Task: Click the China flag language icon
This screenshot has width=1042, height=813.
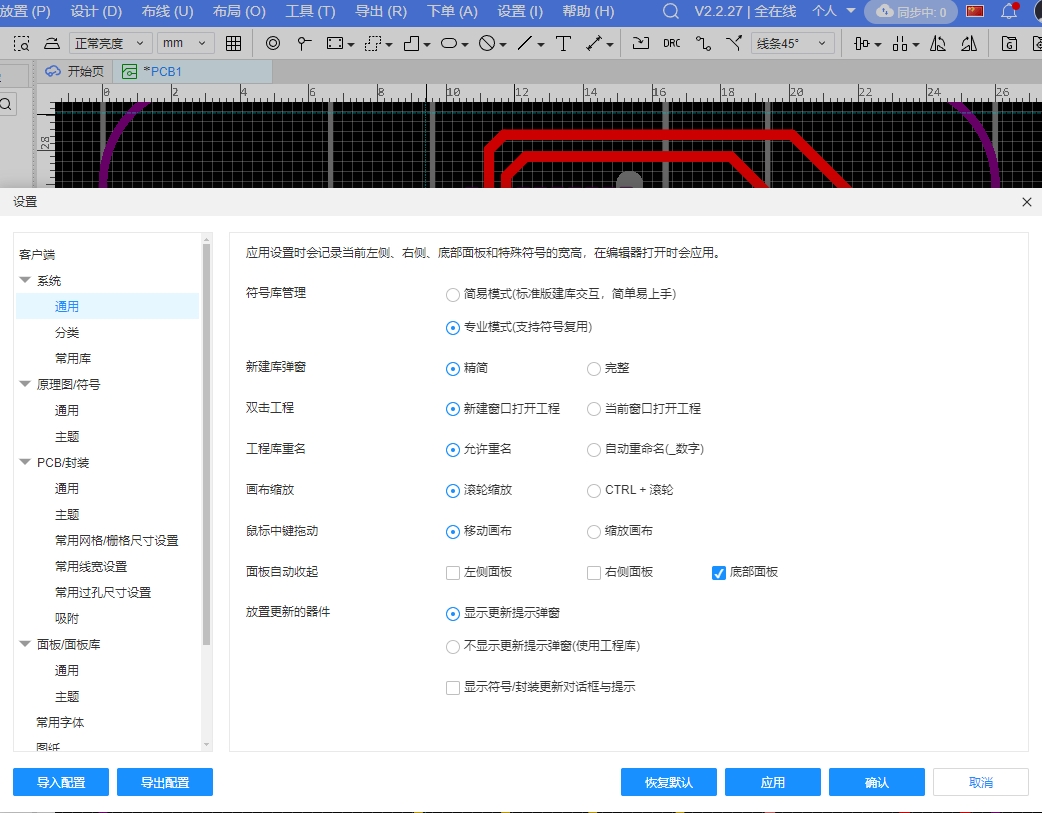Action: (975, 11)
